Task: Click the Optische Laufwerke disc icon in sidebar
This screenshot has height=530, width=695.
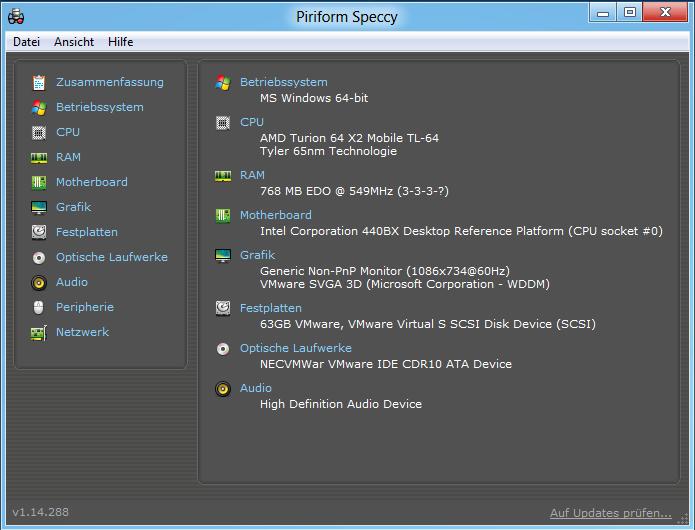Action: pos(39,257)
